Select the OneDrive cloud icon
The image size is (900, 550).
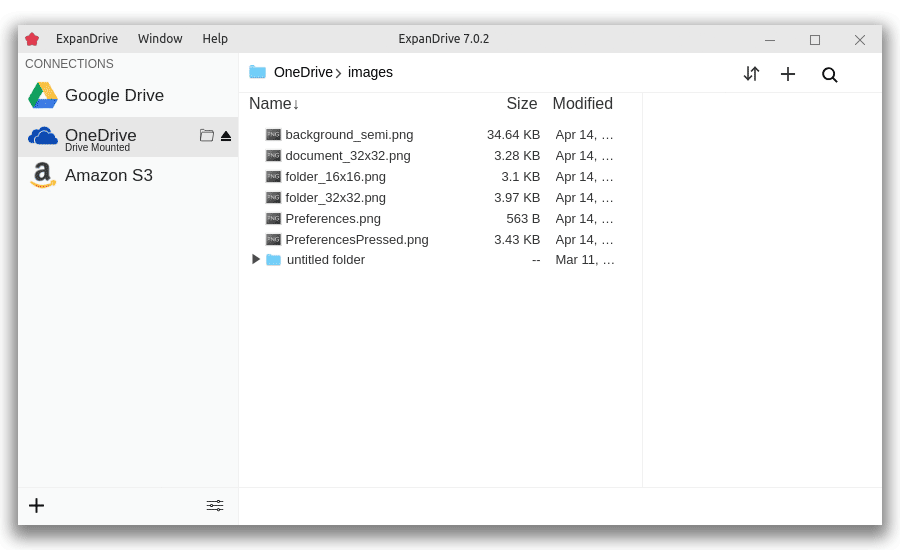pos(42,137)
